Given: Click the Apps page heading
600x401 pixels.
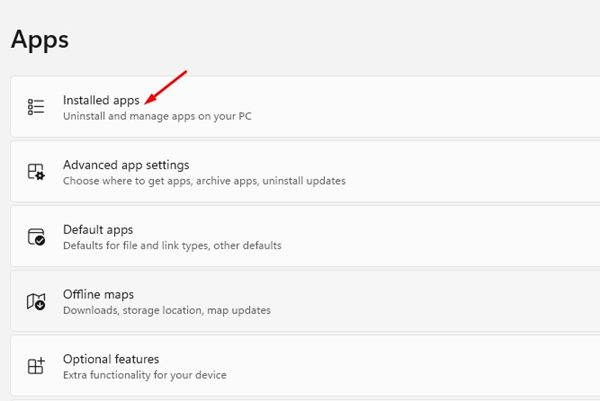Looking at the screenshot, I should click(40, 39).
